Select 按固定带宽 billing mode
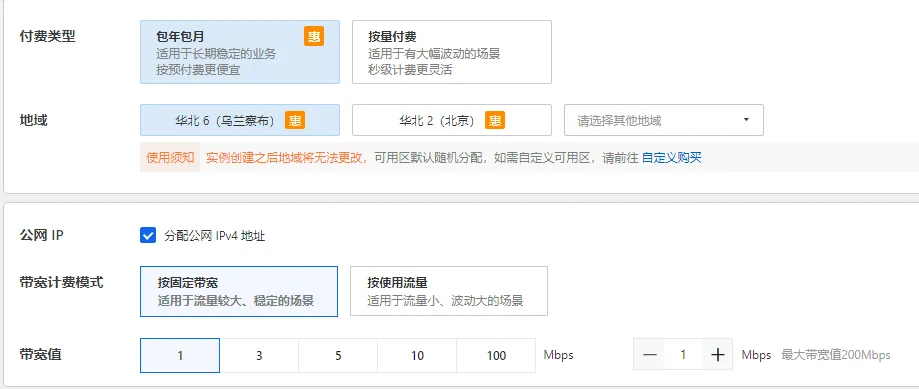The height and width of the screenshot is (389, 919). click(239, 291)
